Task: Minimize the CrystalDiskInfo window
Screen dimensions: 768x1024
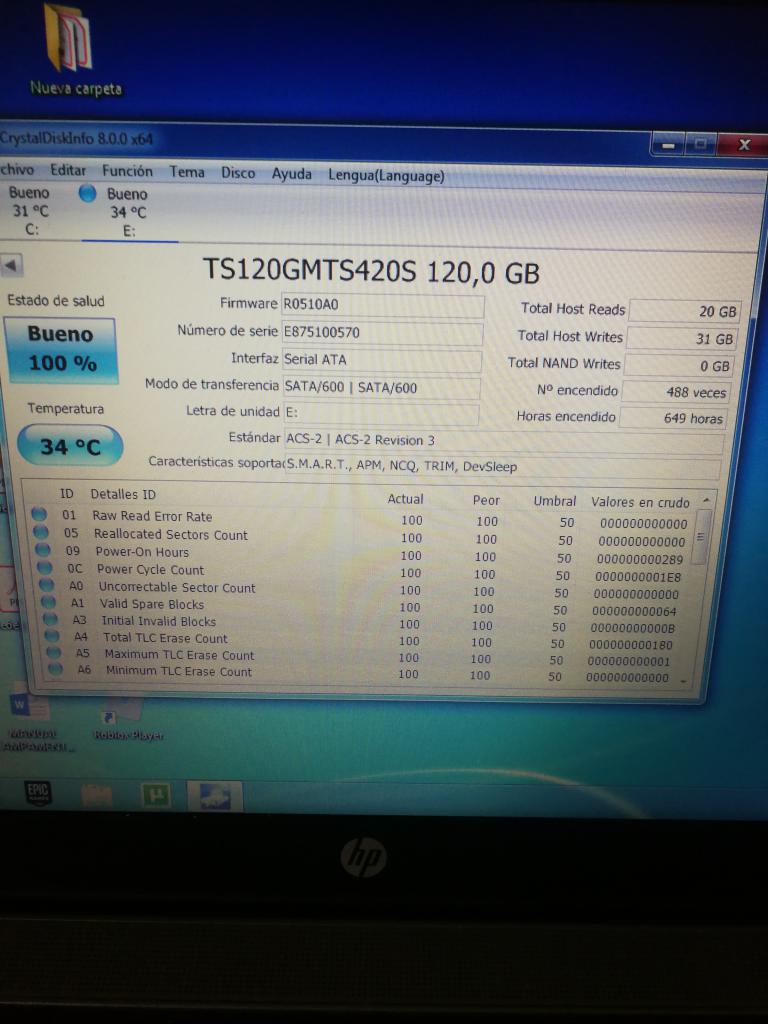Action: tap(667, 144)
